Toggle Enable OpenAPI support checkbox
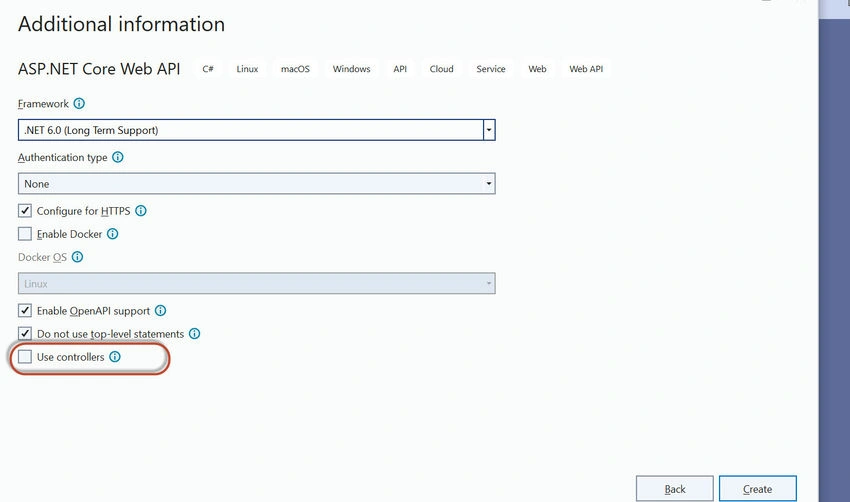Viewport: 850px width, 502px height. click(25, 310)
